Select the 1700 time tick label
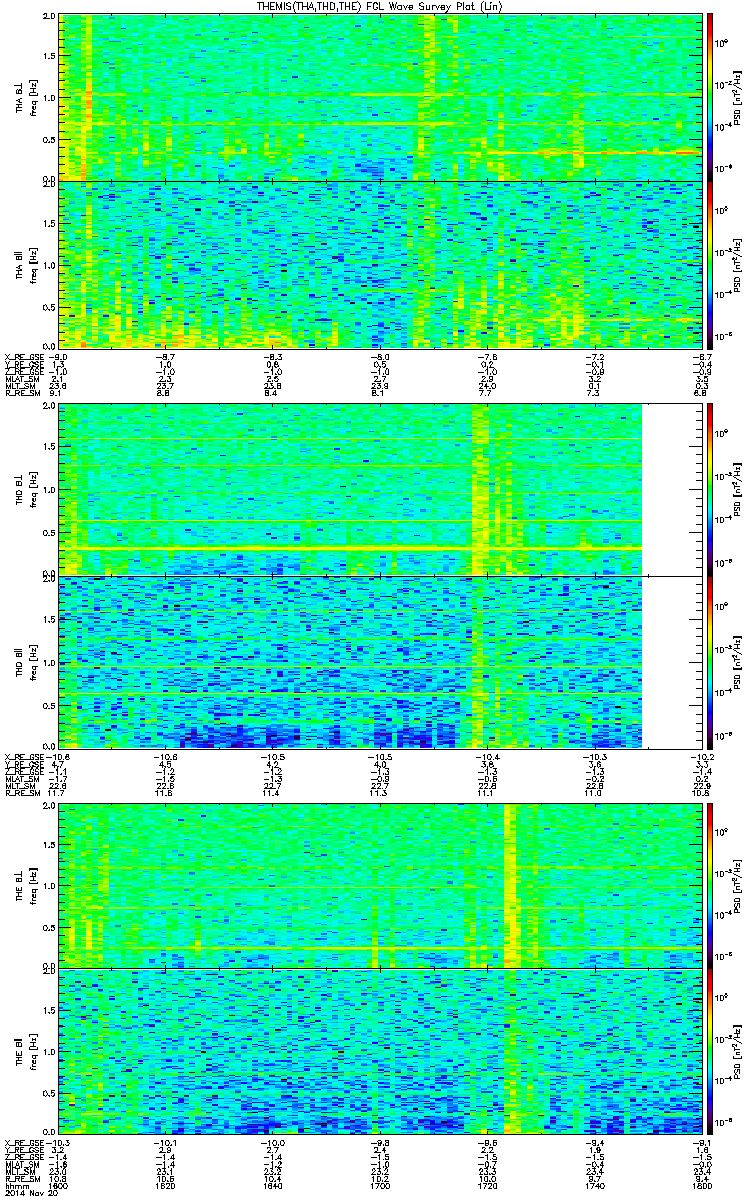750x1200 pixels. (379, 1185)
